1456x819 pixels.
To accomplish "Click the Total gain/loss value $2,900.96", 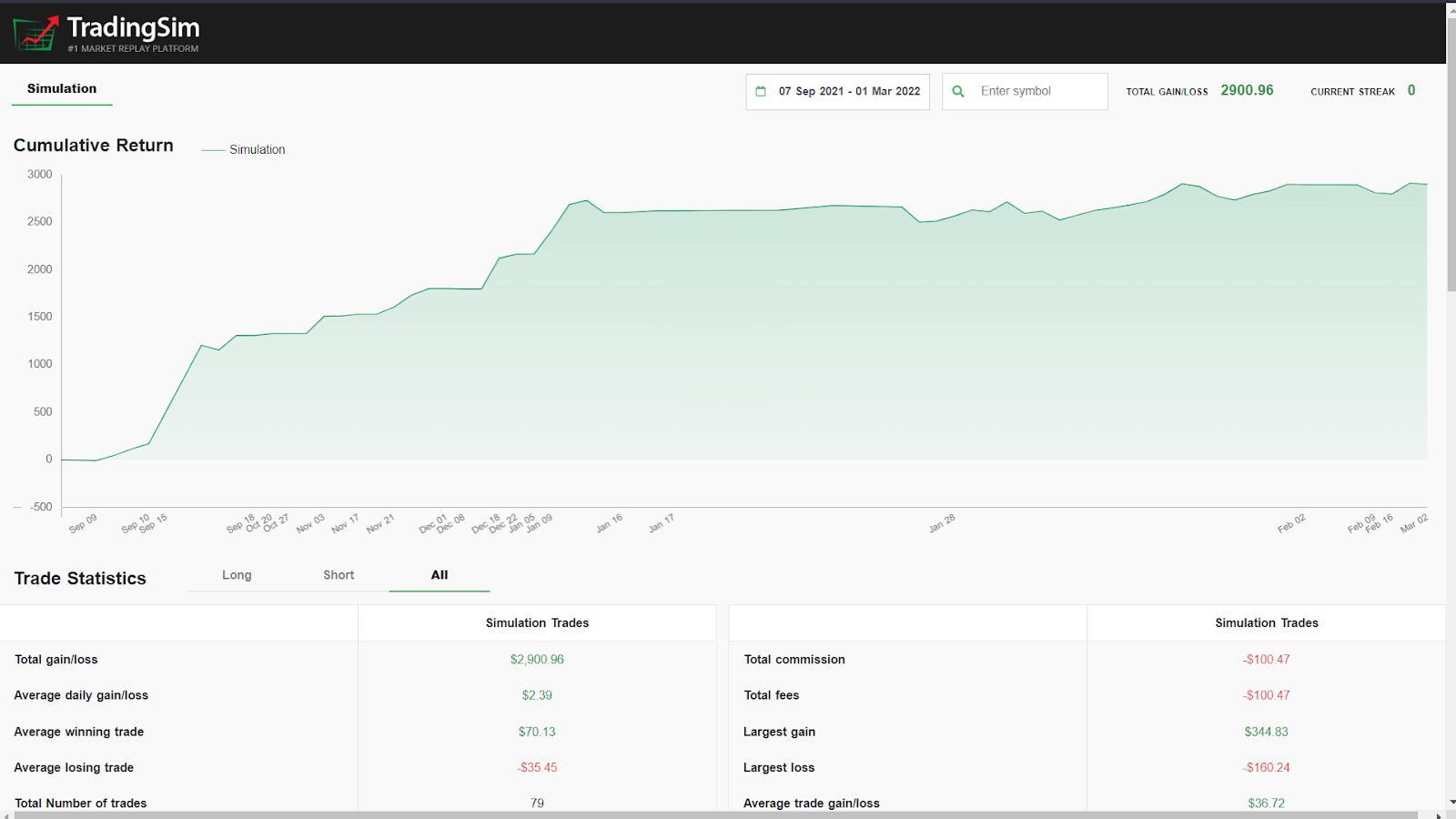I will point(537,659).
